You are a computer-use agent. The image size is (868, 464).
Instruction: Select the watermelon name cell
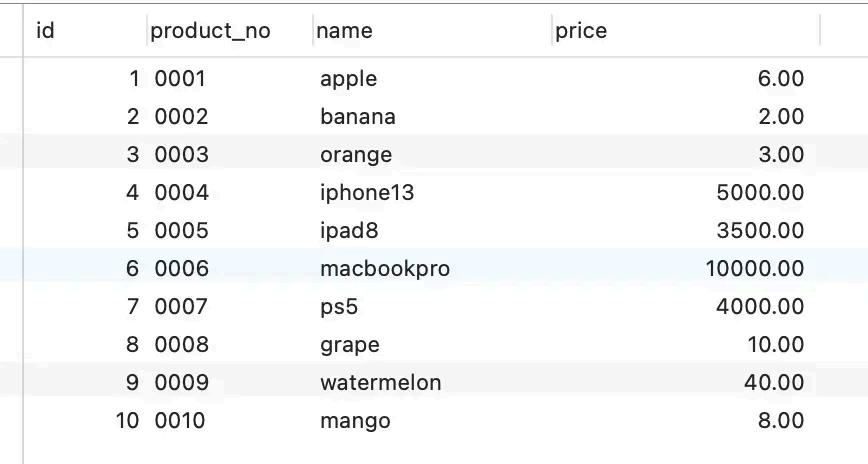(x=380, y=383)
